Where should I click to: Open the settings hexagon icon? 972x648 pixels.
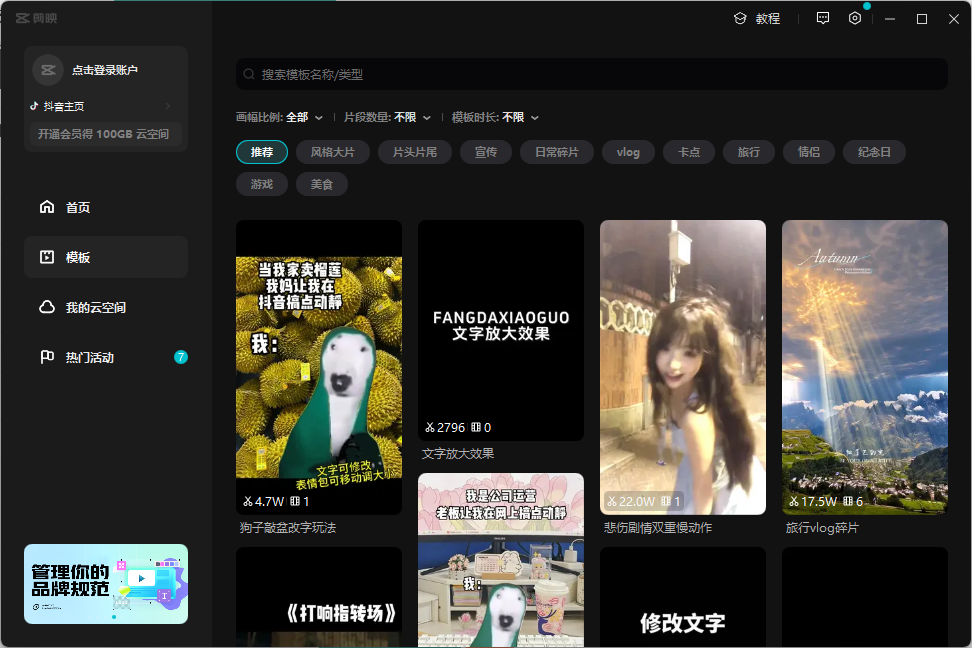(x=855, y=19)
